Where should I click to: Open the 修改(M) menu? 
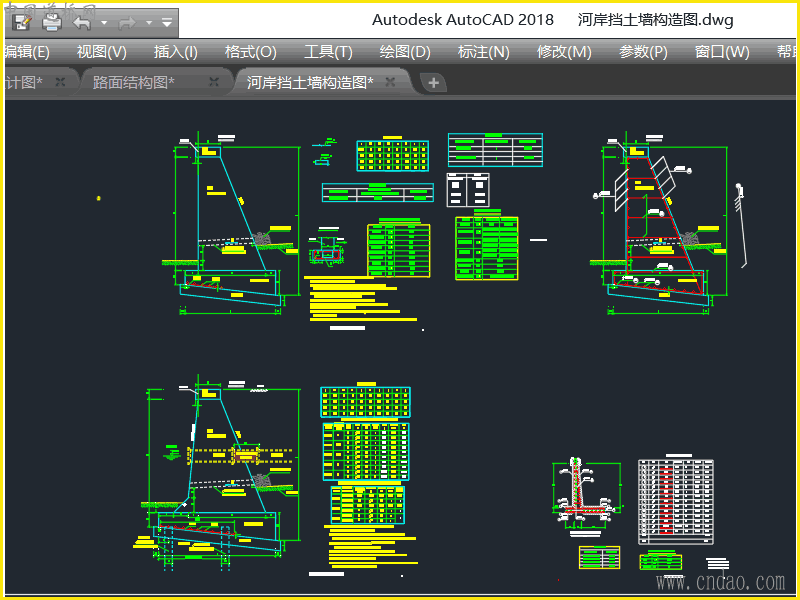[x=564, y=52]
